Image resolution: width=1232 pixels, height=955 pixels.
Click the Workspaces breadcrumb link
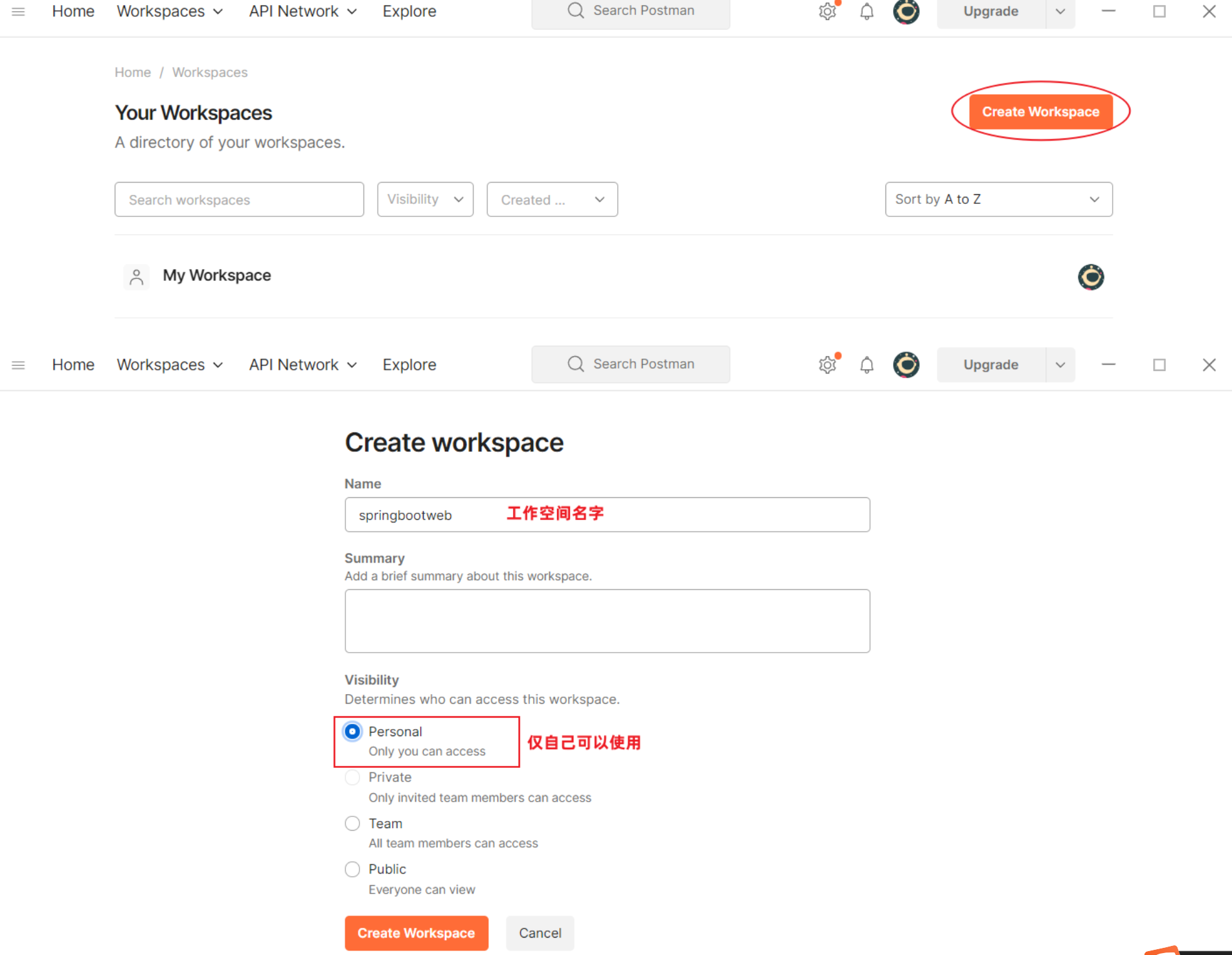[x=210, y=73]
